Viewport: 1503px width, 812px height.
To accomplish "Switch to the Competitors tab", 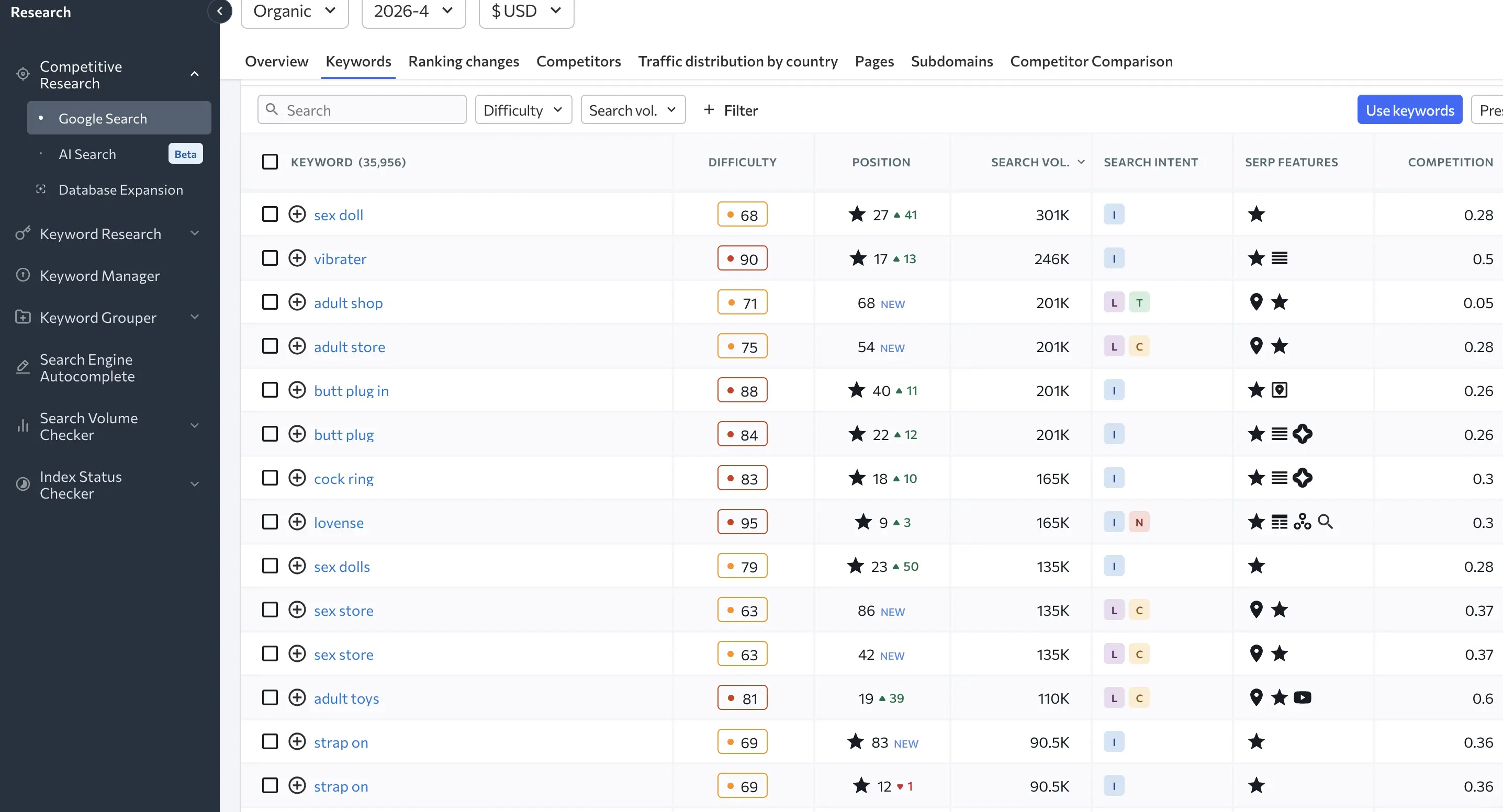I will point(578,61).
